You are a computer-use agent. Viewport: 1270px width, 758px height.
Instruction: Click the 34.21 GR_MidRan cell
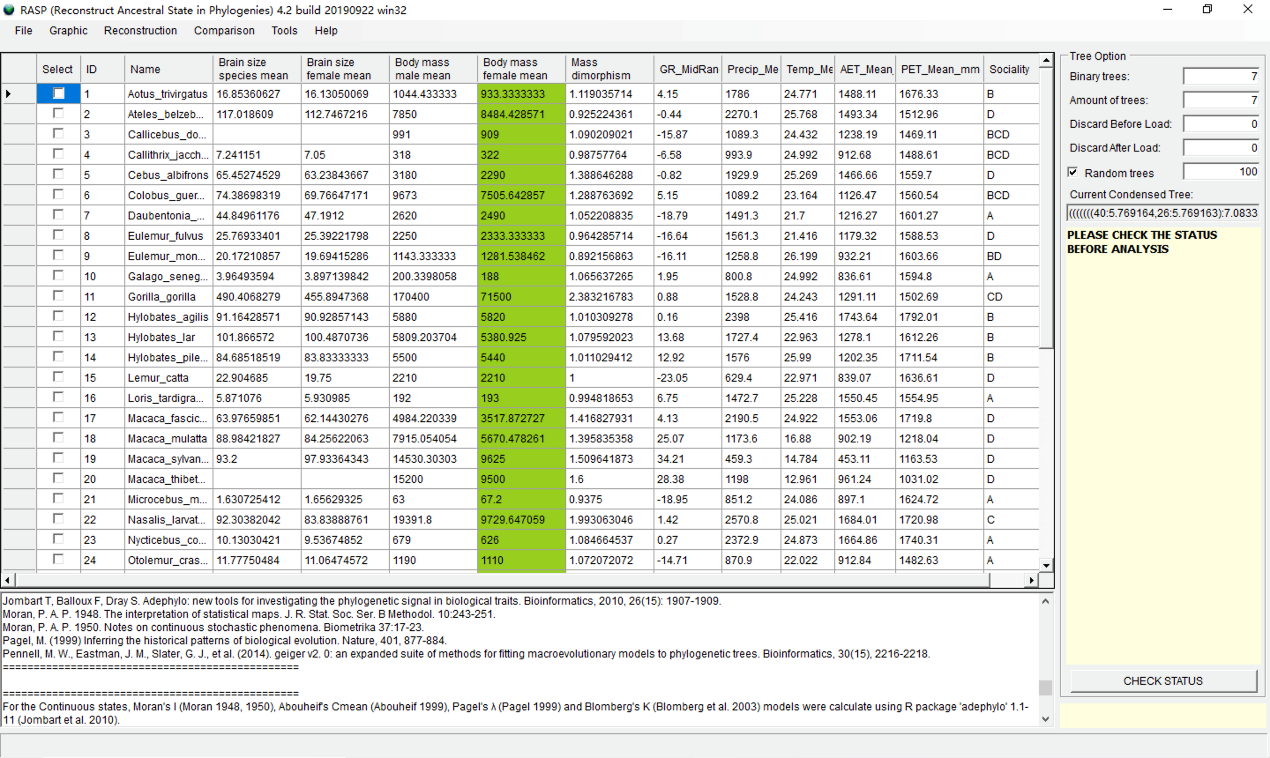688,458
